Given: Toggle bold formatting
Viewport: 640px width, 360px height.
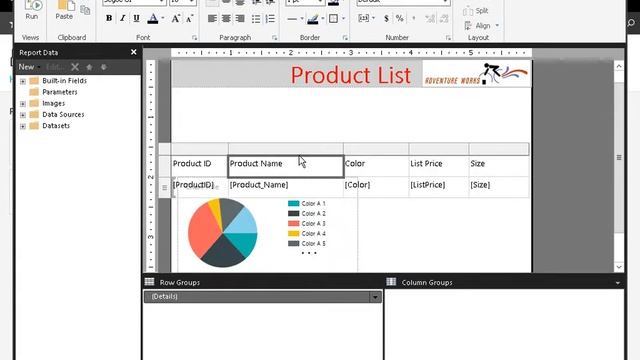Looking at the screenshot, I should (x=109, y=18).
